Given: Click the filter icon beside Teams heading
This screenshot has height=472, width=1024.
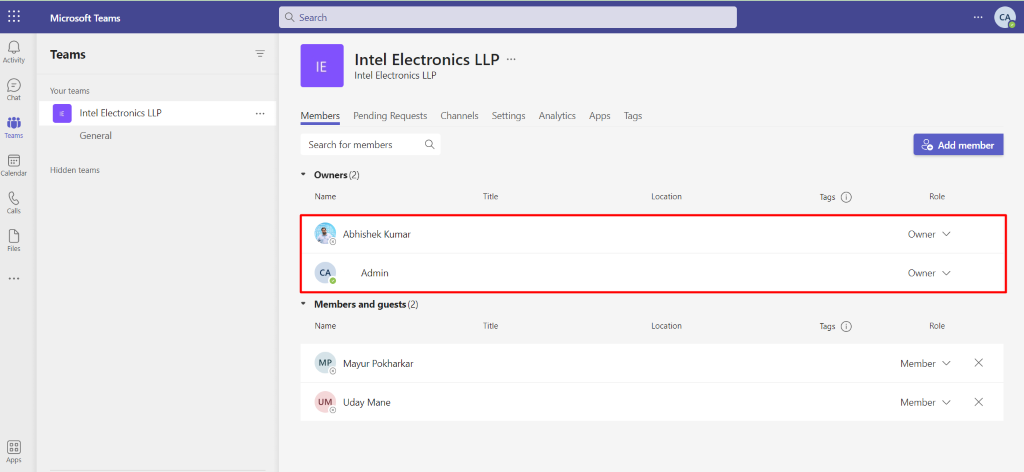Looking at the screenshot, I should [x=261, y=54].
